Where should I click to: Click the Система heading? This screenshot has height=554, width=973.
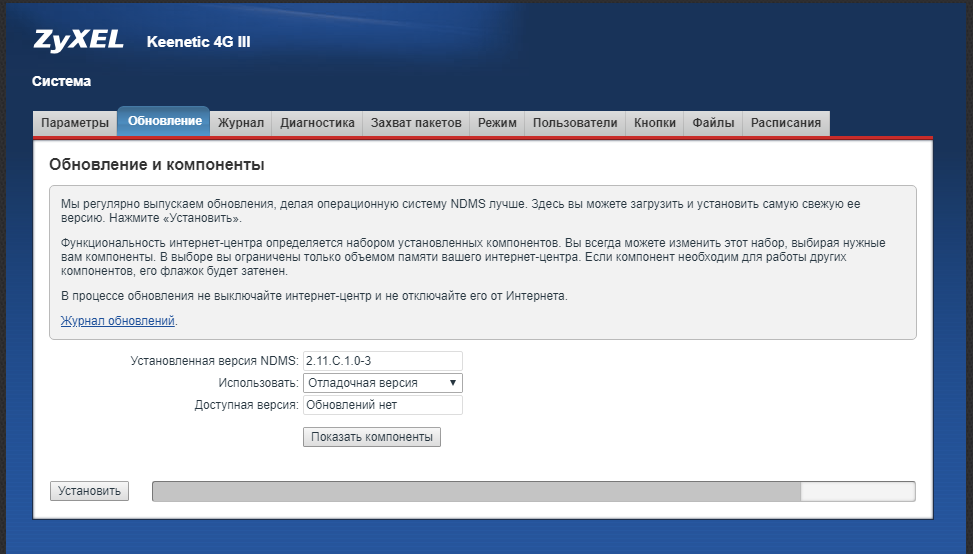61,81
